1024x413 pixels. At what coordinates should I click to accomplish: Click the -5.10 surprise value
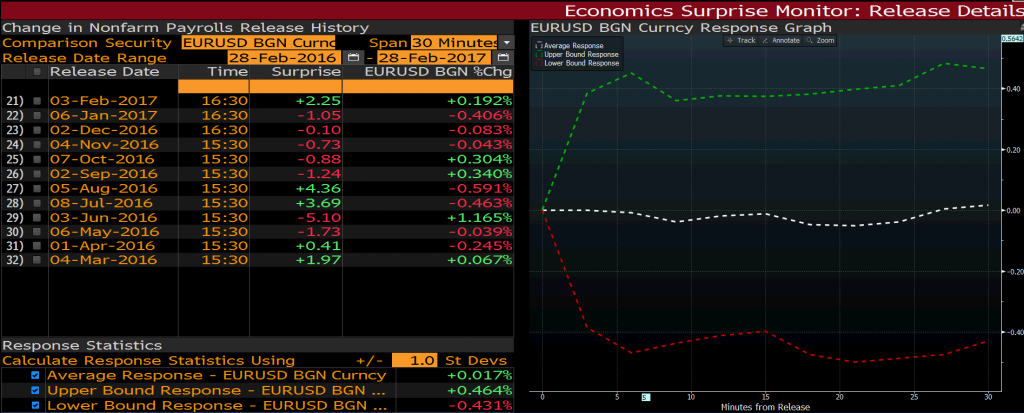coord(319,216)
